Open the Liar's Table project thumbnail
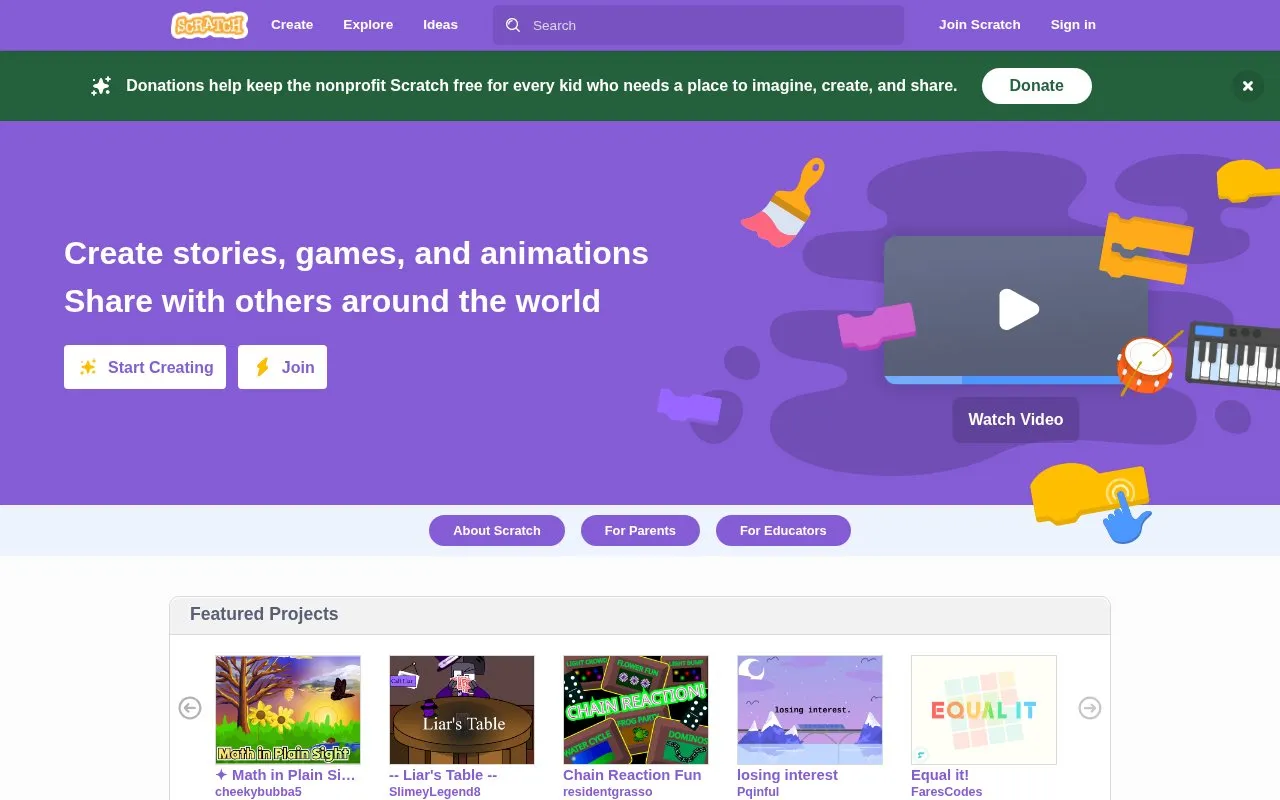This screenshot has height=800, width=1280. tap(462, 710)
